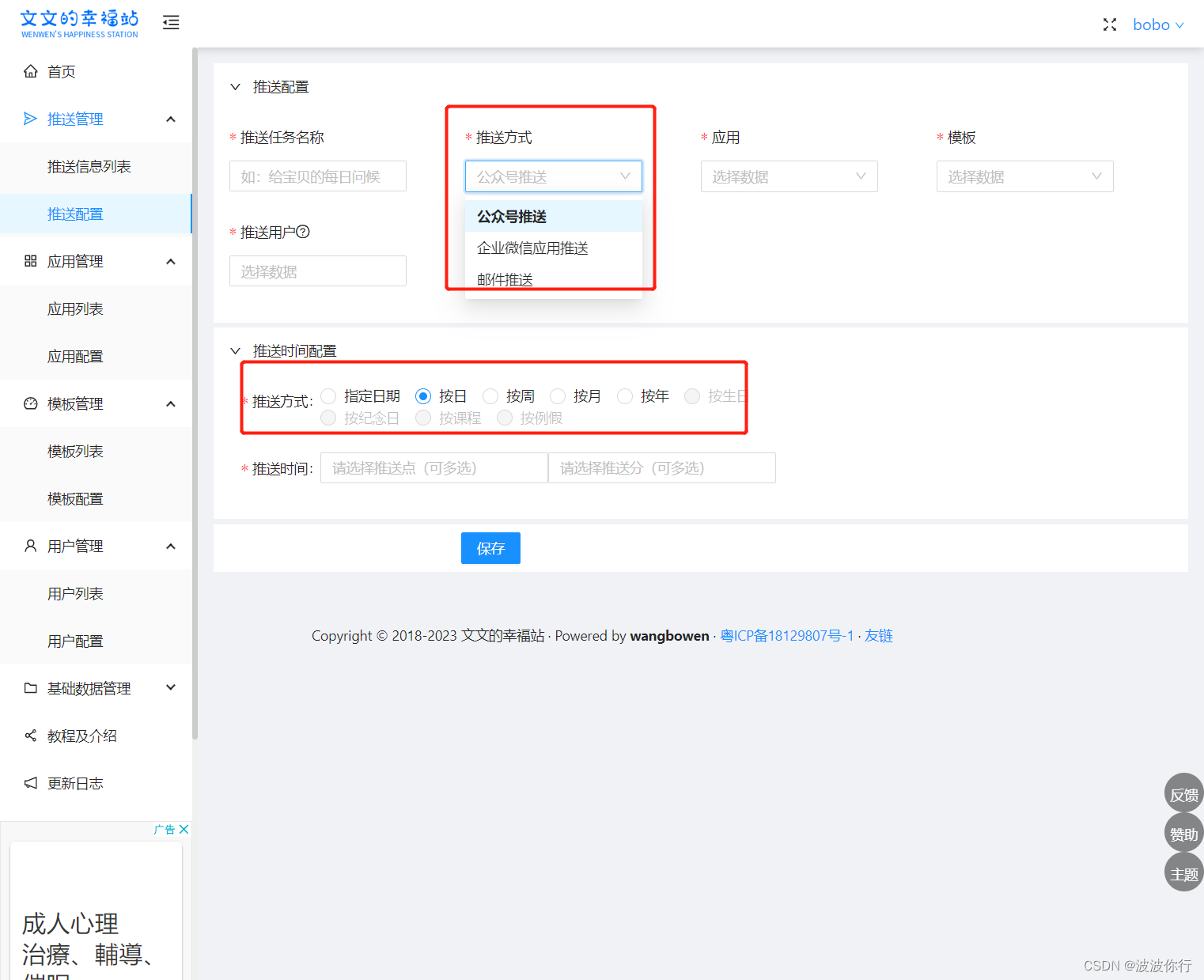
Task: Select the 按周 radio option
Action: (x=490, y=396)
